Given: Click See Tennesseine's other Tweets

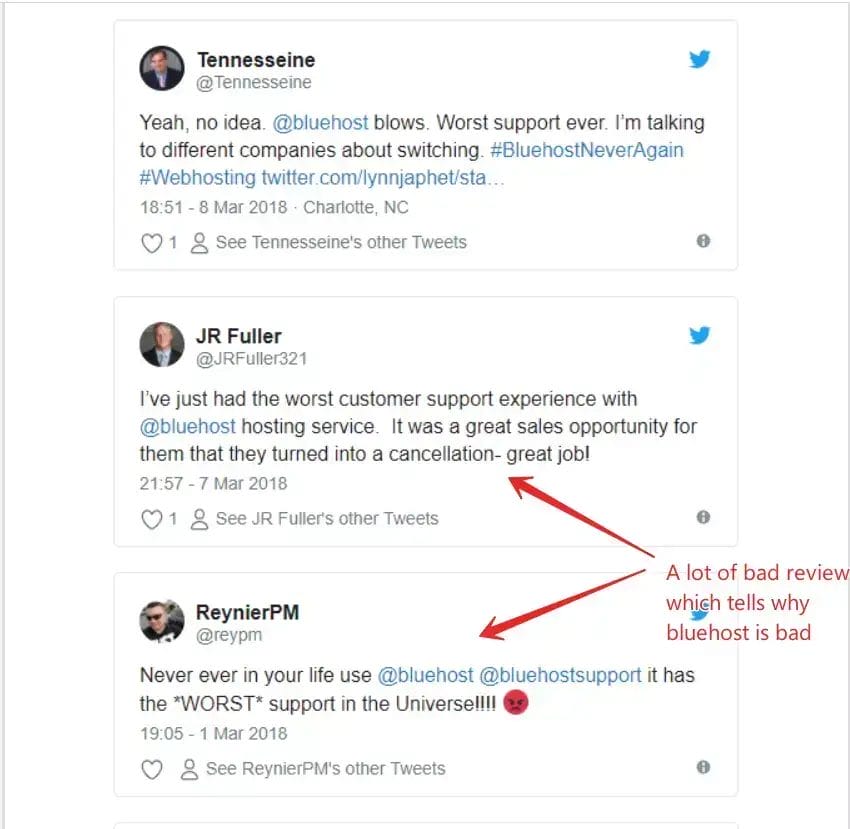Looking at the screenshot, I should click(x=329, y=242).
